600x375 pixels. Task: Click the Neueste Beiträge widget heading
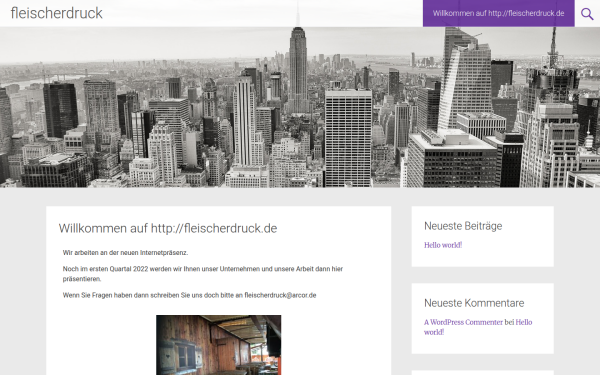[463, 226]
